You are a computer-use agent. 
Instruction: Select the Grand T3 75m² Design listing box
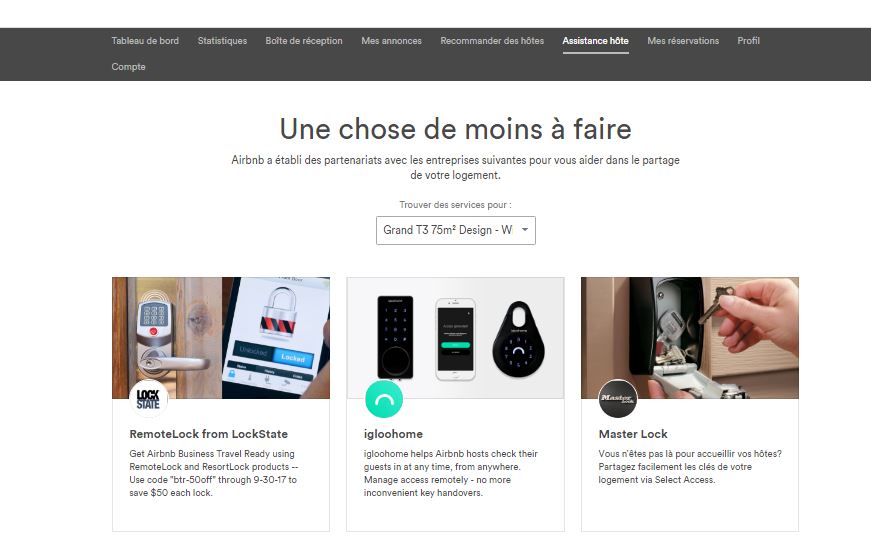tap(455, 230)
